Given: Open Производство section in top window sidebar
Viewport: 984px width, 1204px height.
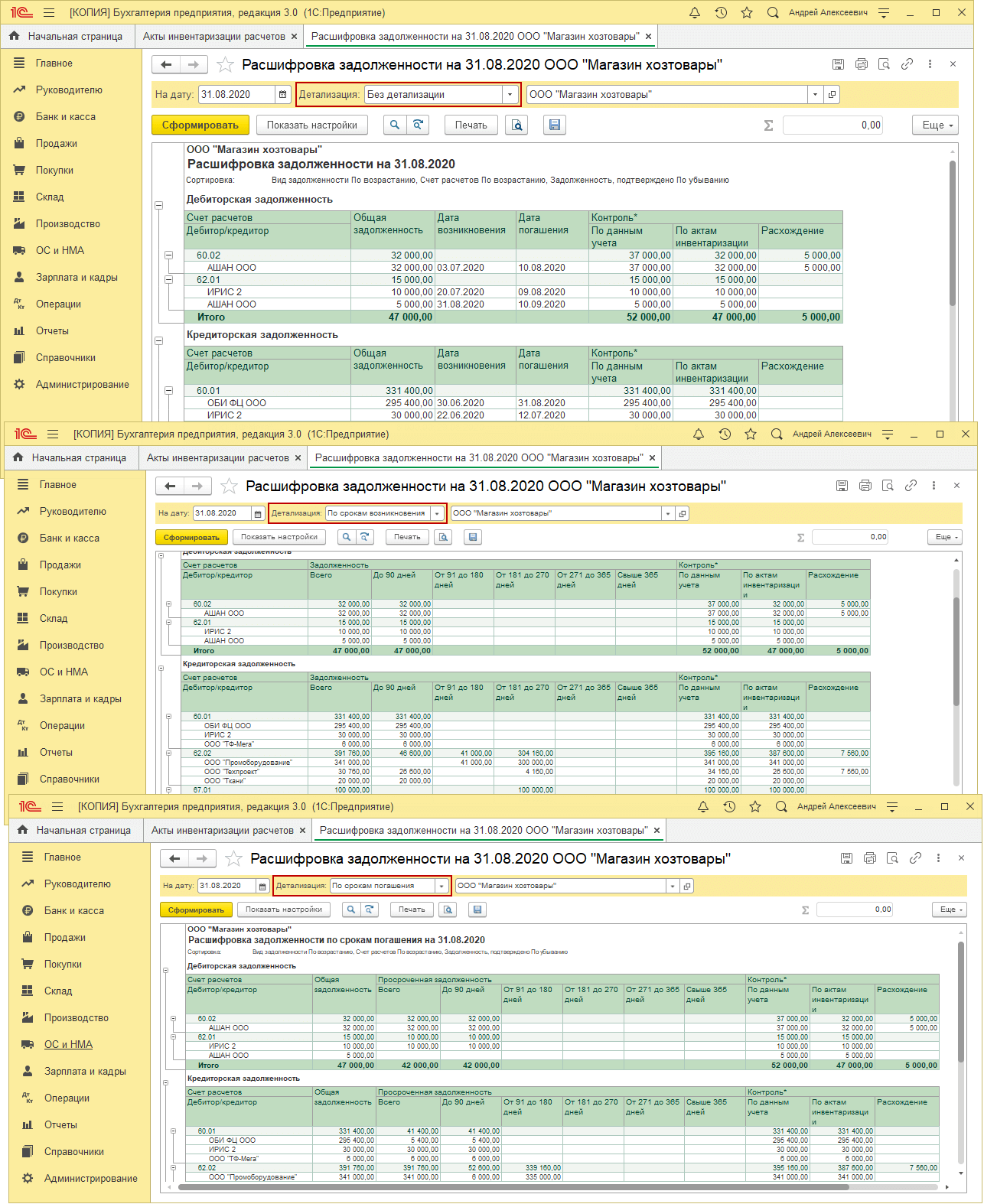Looking at the screenshot, I should 67,224.
